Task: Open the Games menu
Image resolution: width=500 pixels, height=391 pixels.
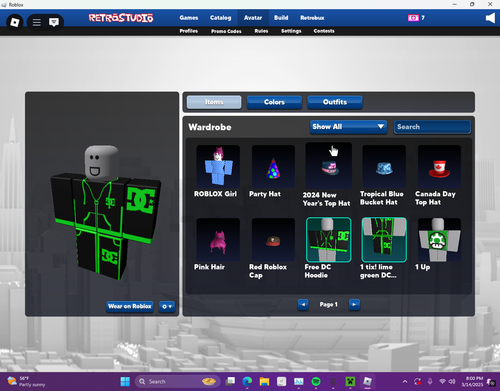Action: click(x=189, y=18)
